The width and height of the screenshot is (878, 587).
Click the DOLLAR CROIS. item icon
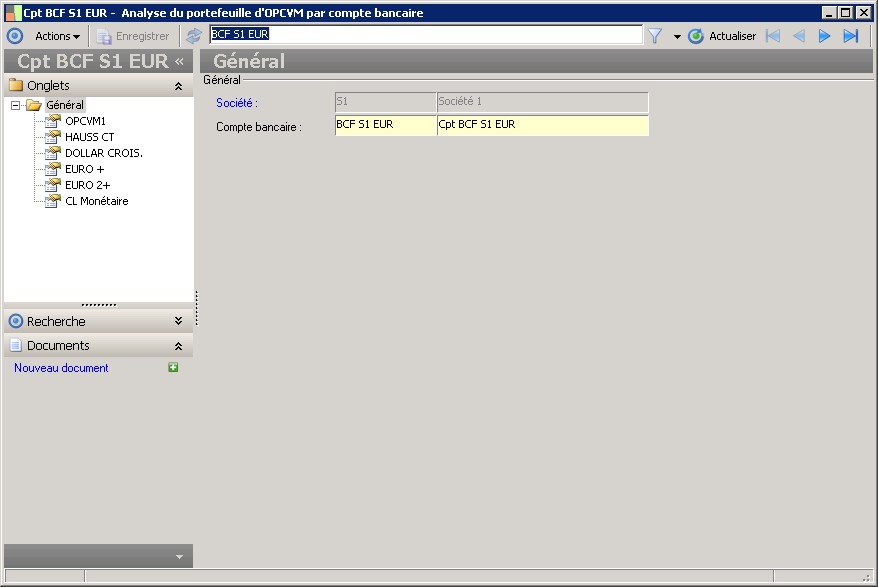(53, 153)
